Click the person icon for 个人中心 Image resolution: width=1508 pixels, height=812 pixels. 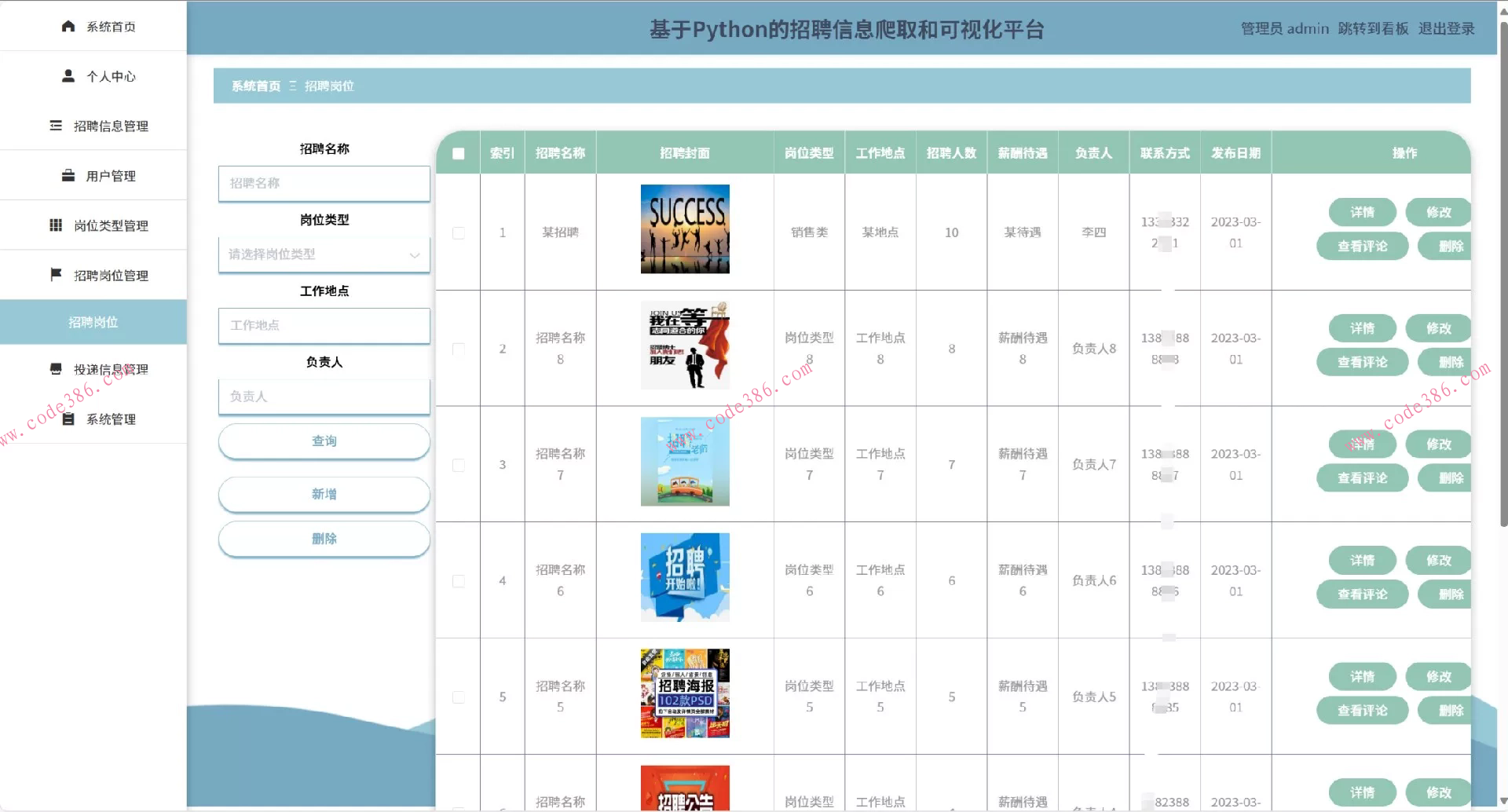pos(68,76)
